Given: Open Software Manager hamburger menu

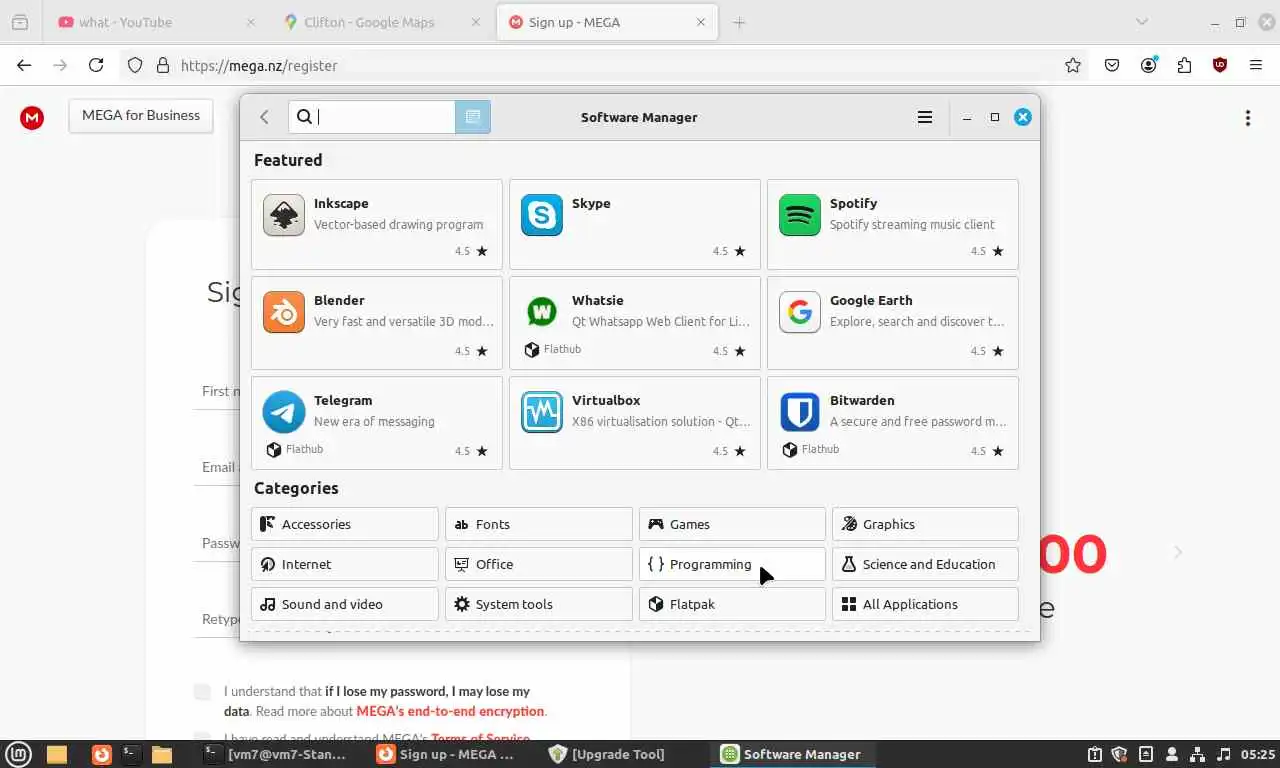Looking at the screenshot, I should point(925,117).
